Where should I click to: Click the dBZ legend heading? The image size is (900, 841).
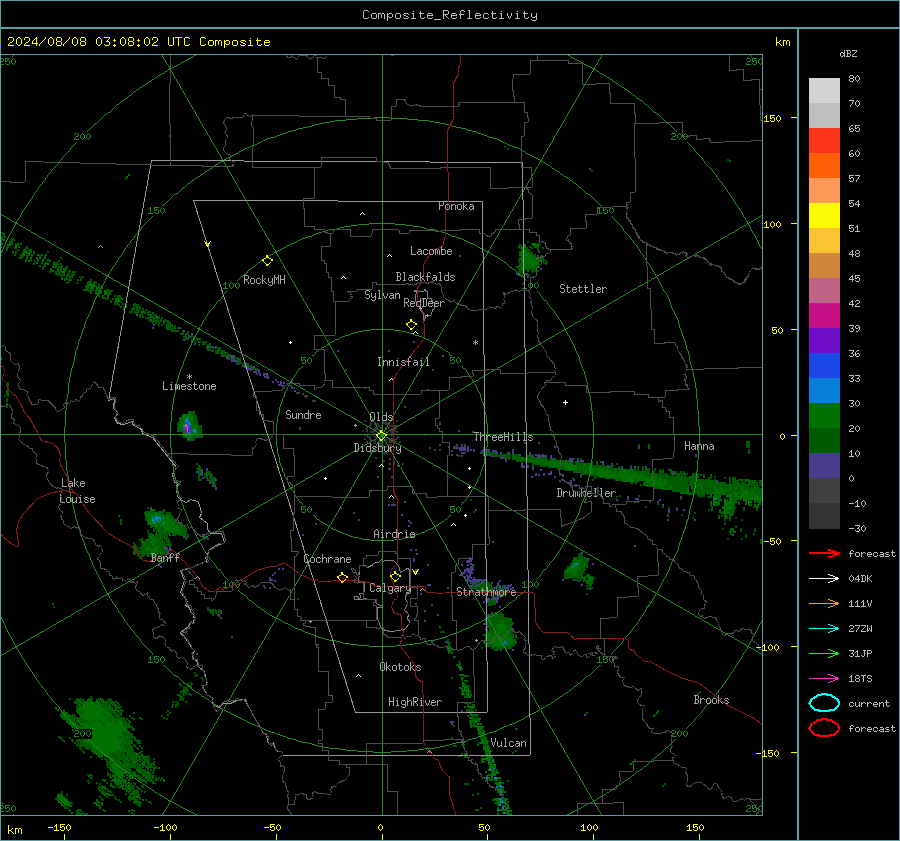tap(848, 54)
